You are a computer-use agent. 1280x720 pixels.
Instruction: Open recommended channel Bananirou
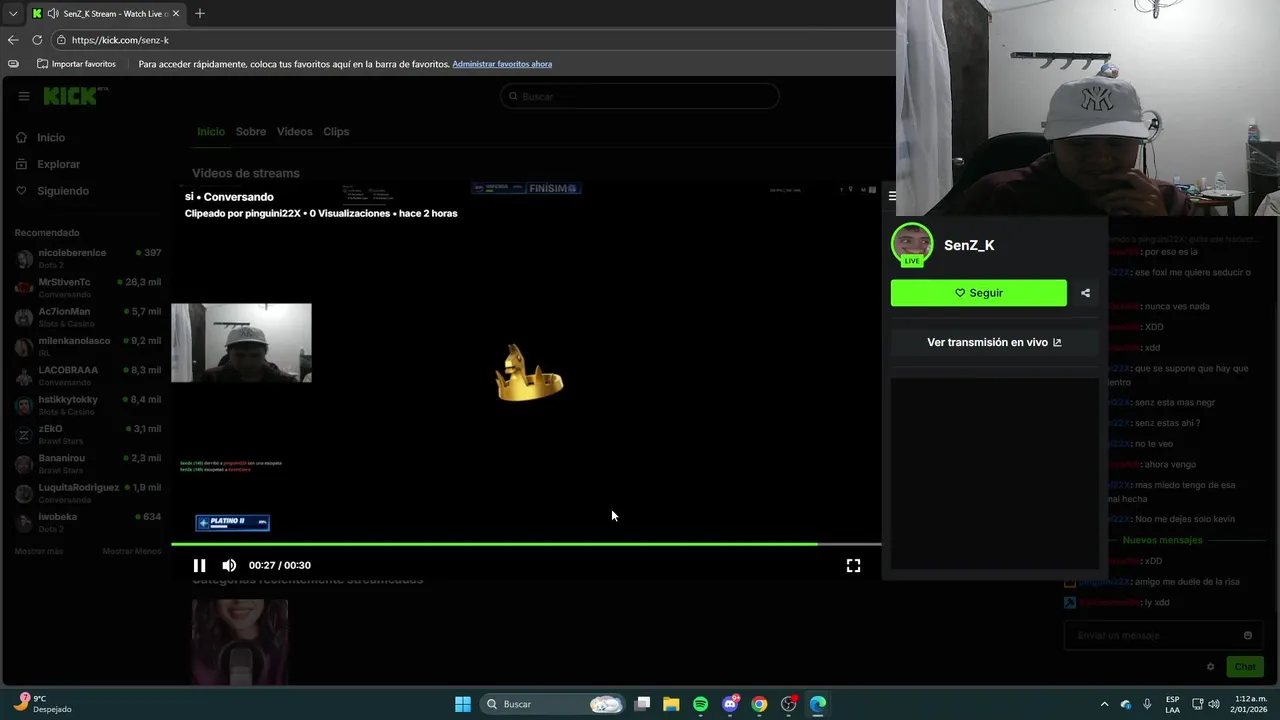[88, 464]
